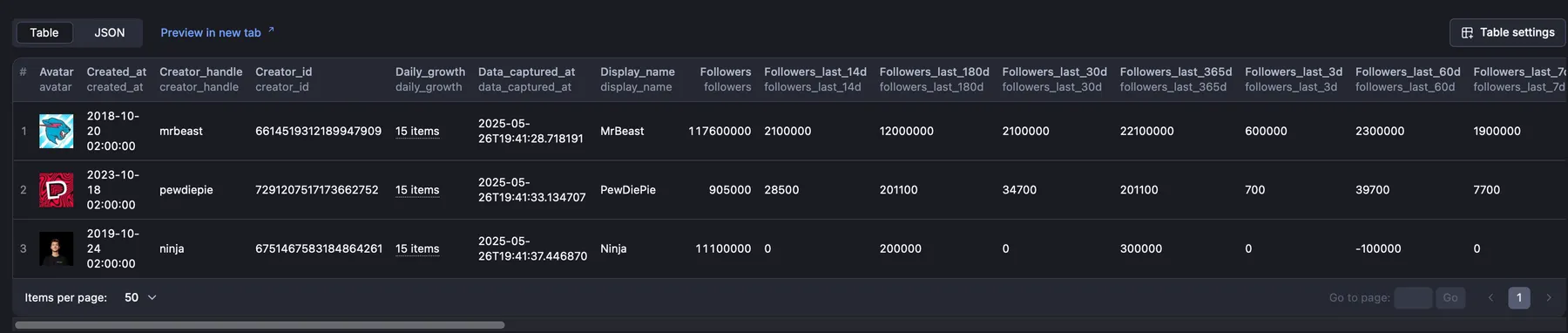The height and width of the screenshot is (333, 1568).
Task: Click the Created_at column header
Action: pos(117,71)
